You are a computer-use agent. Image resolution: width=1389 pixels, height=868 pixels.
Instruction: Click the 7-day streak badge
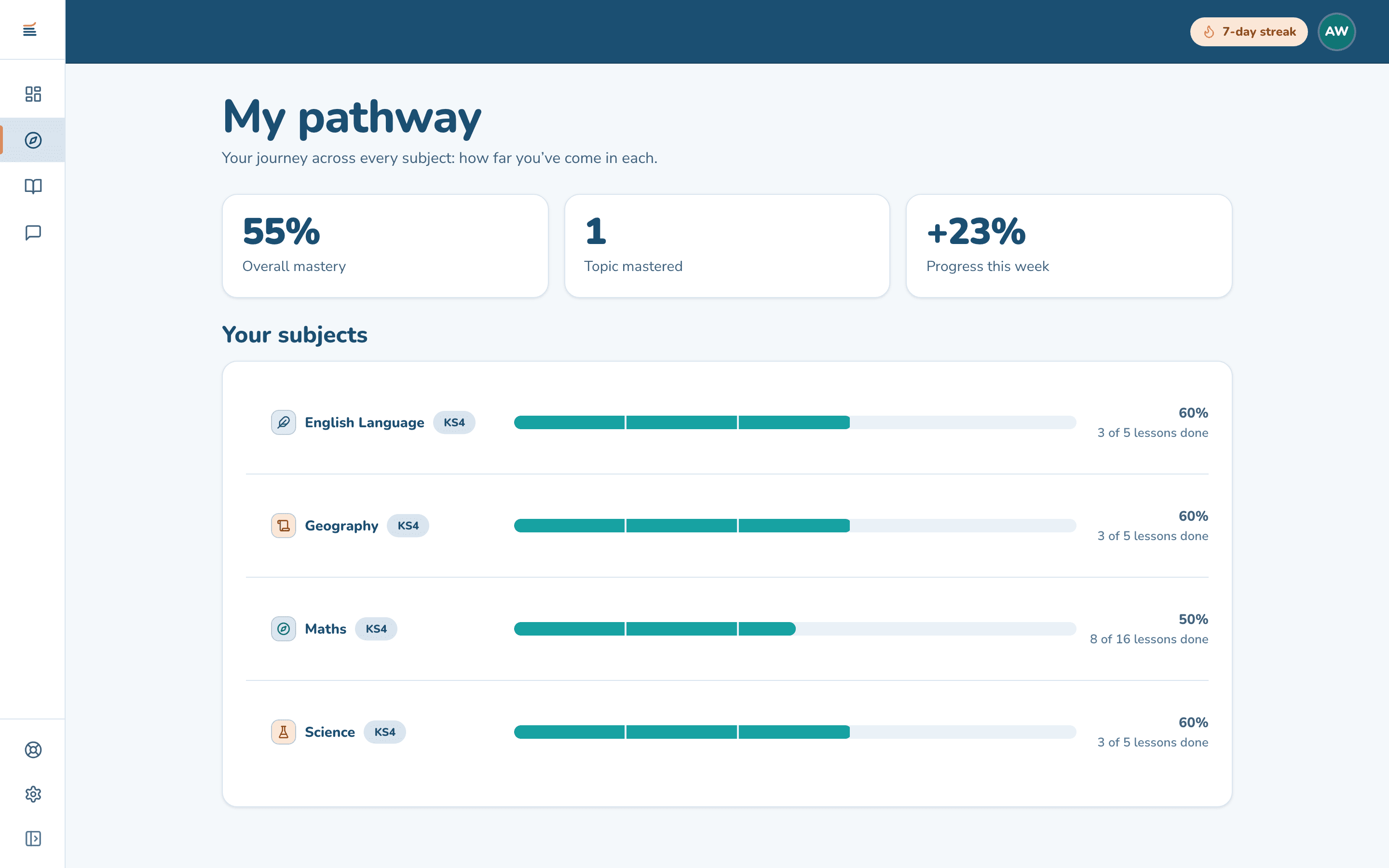(x=1248, y=31)
